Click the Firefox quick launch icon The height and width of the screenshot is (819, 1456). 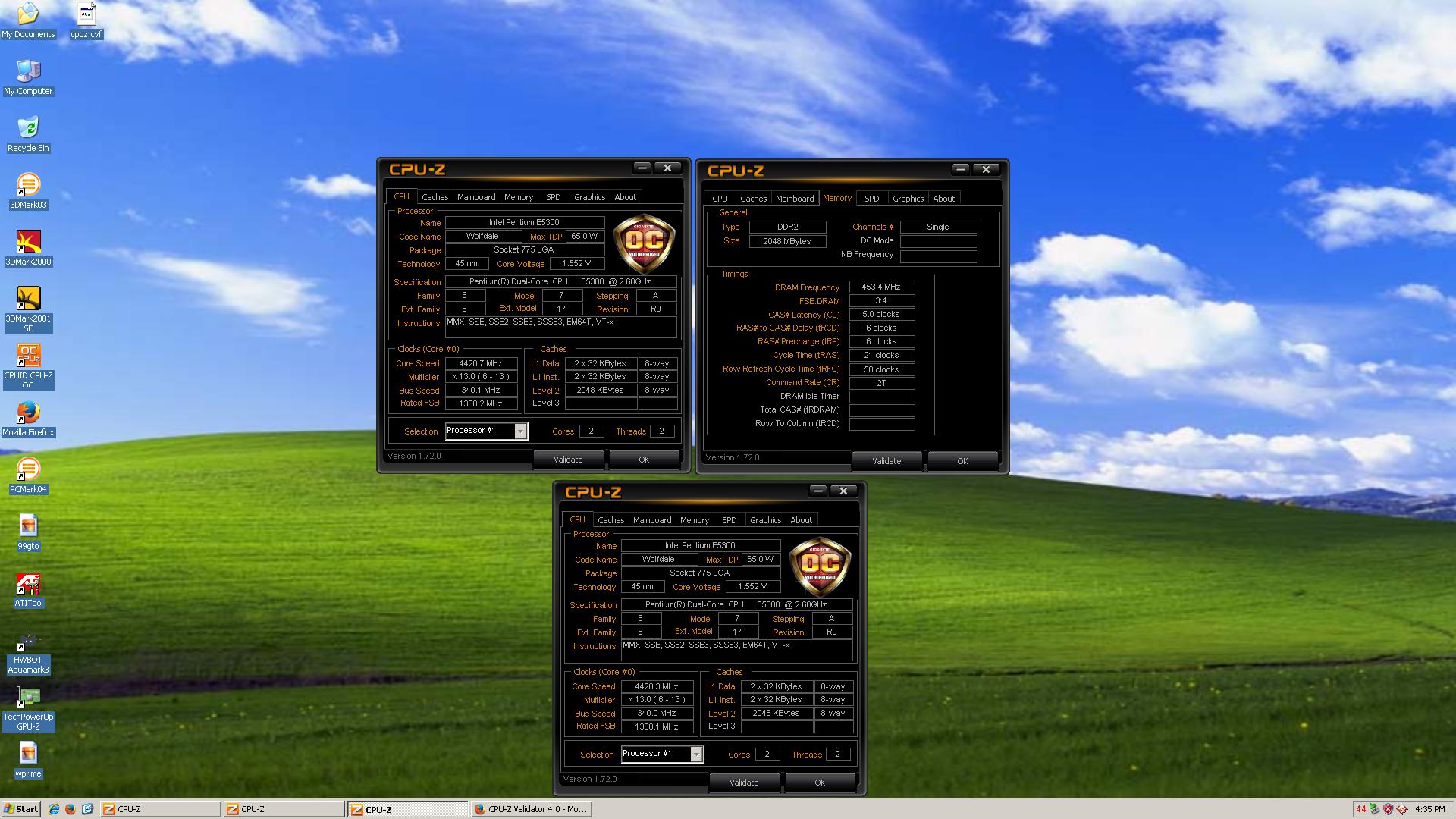click(x=71, y=809)
